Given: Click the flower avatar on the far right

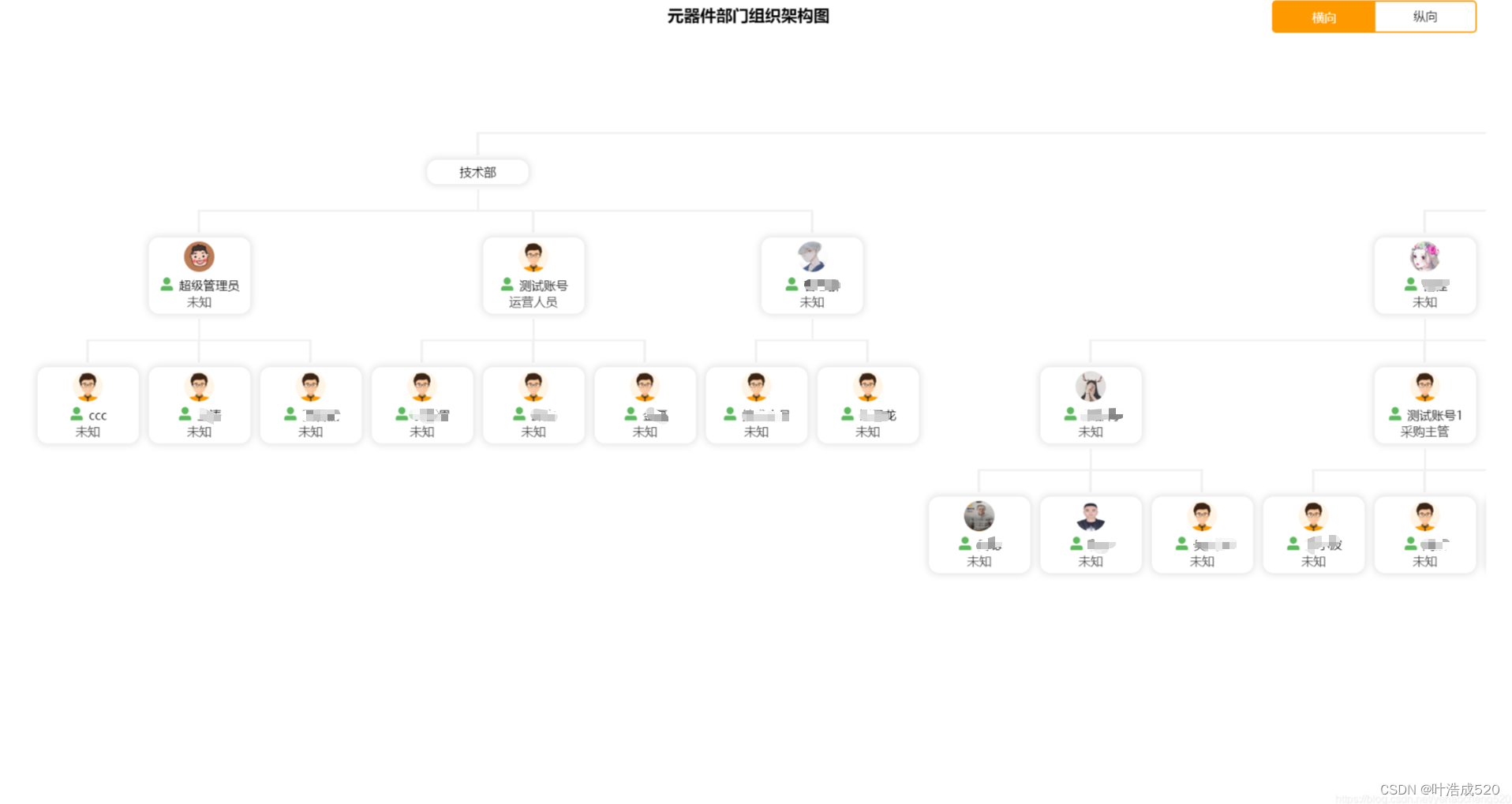Looking at the screenshot, I should 1424,256.
